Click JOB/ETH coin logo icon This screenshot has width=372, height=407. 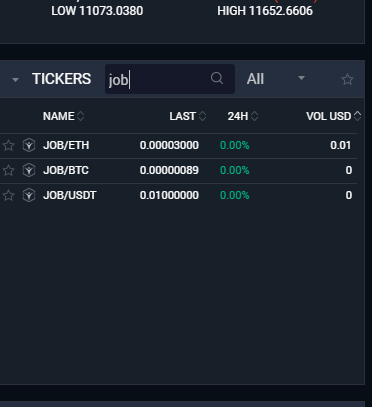tap(29, 145)
